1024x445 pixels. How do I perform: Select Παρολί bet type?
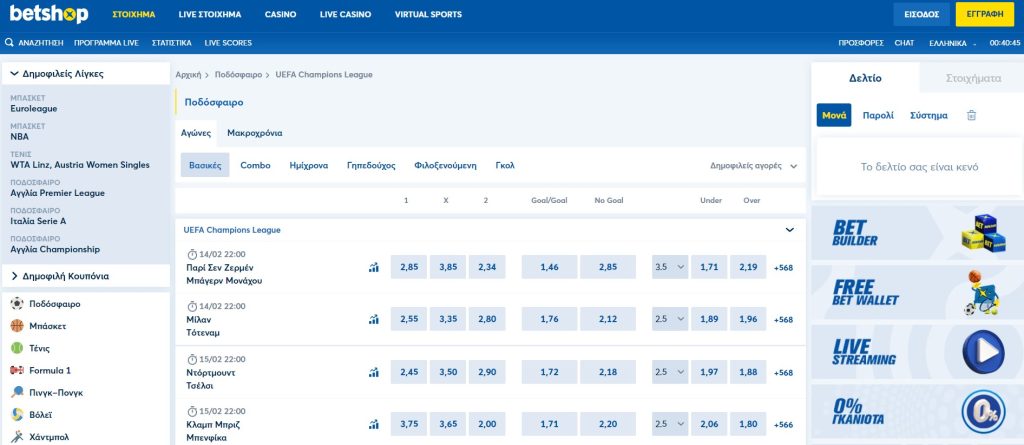(878, 116)
